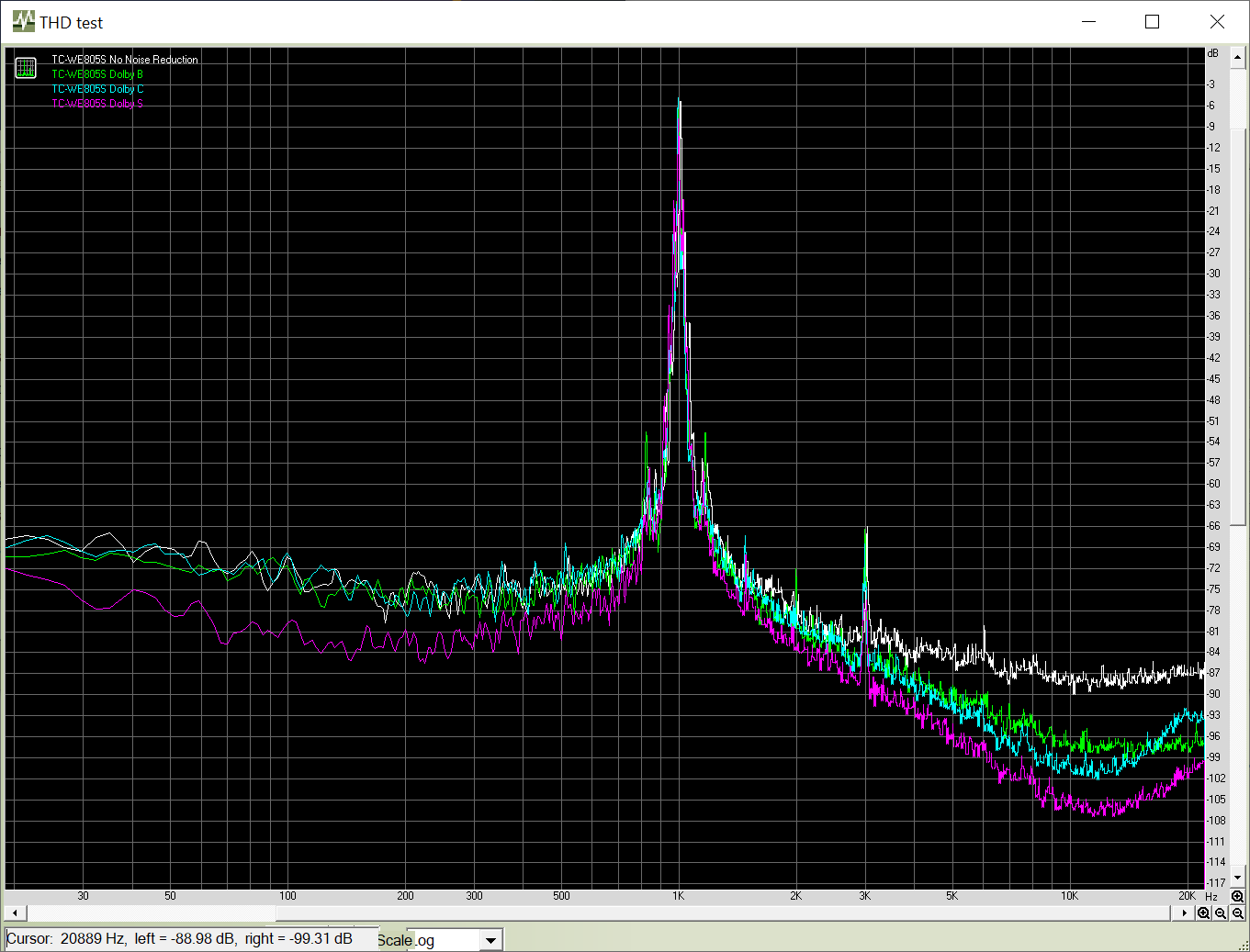The image size is (1250, 952).
Task: Click the '-3' dB axis label
Action: click(1212, 84)
